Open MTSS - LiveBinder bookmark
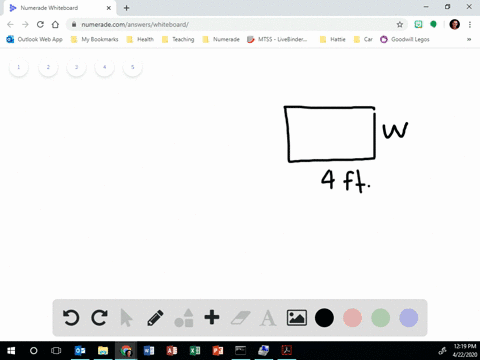The height and width of the screenshot is (360, 480). (x=277, y=39)
